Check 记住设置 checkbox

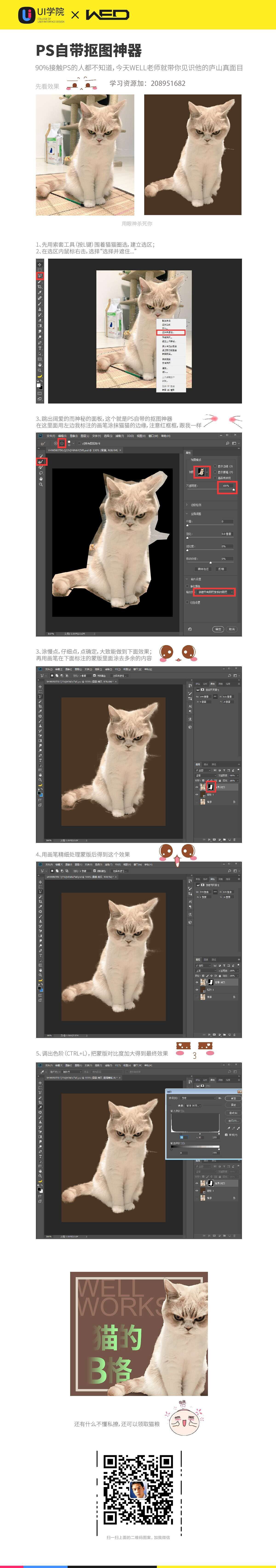coord(187,603)
